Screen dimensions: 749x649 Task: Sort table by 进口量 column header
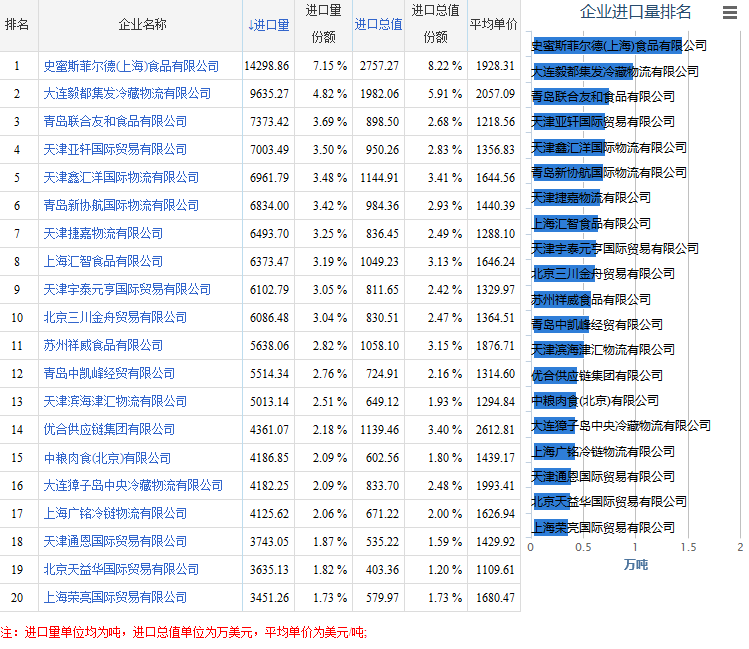click(269, 25)
